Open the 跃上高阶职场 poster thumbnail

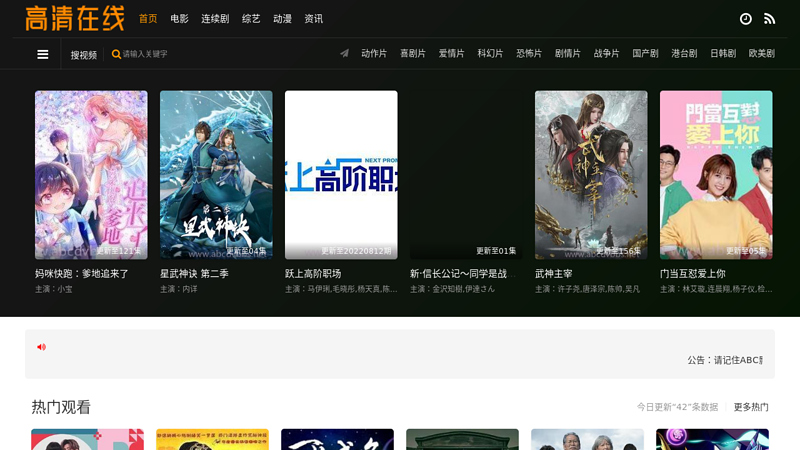pos(341,175)
